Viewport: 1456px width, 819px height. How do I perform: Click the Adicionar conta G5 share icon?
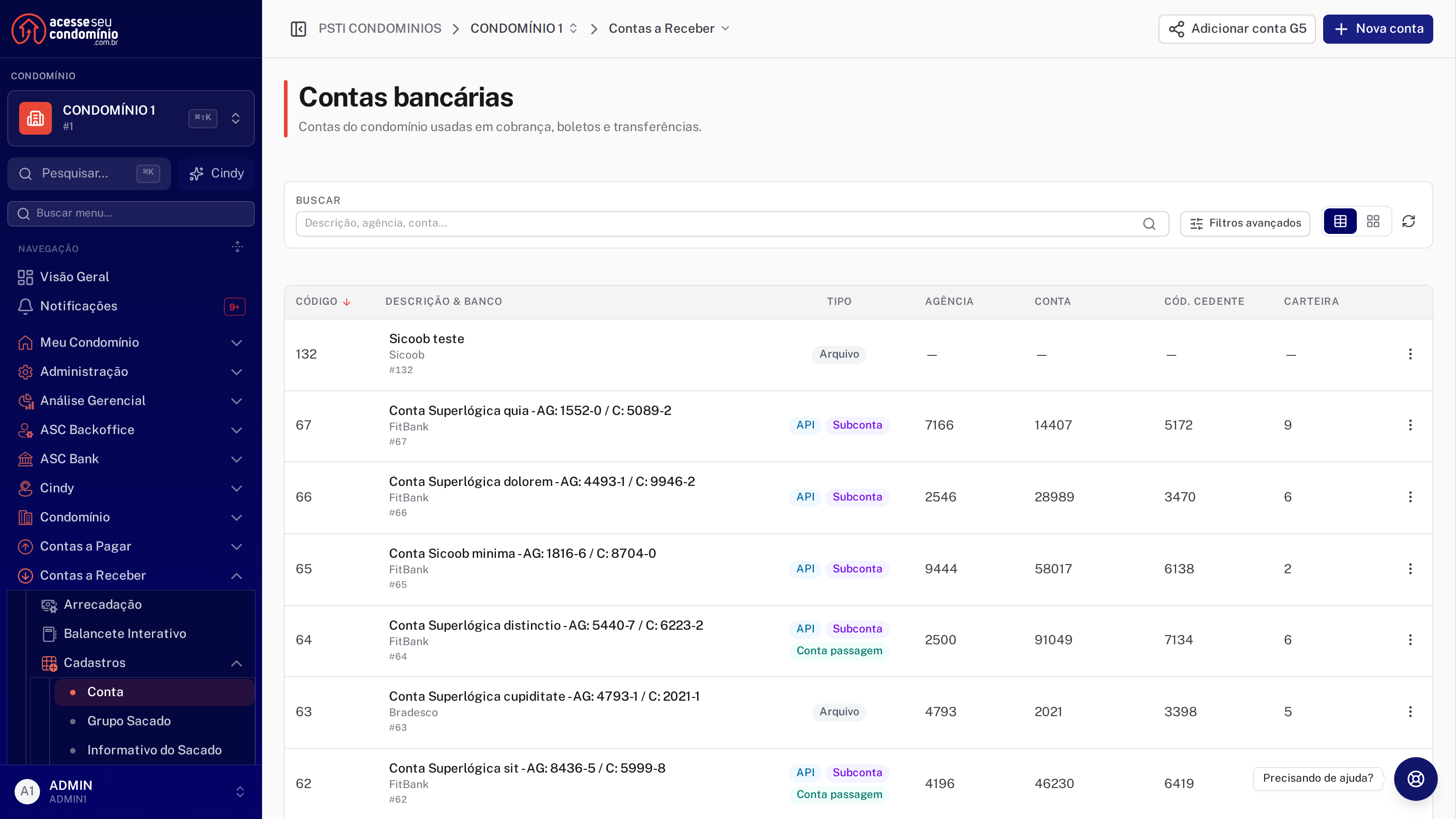[x=1176, y=30]
